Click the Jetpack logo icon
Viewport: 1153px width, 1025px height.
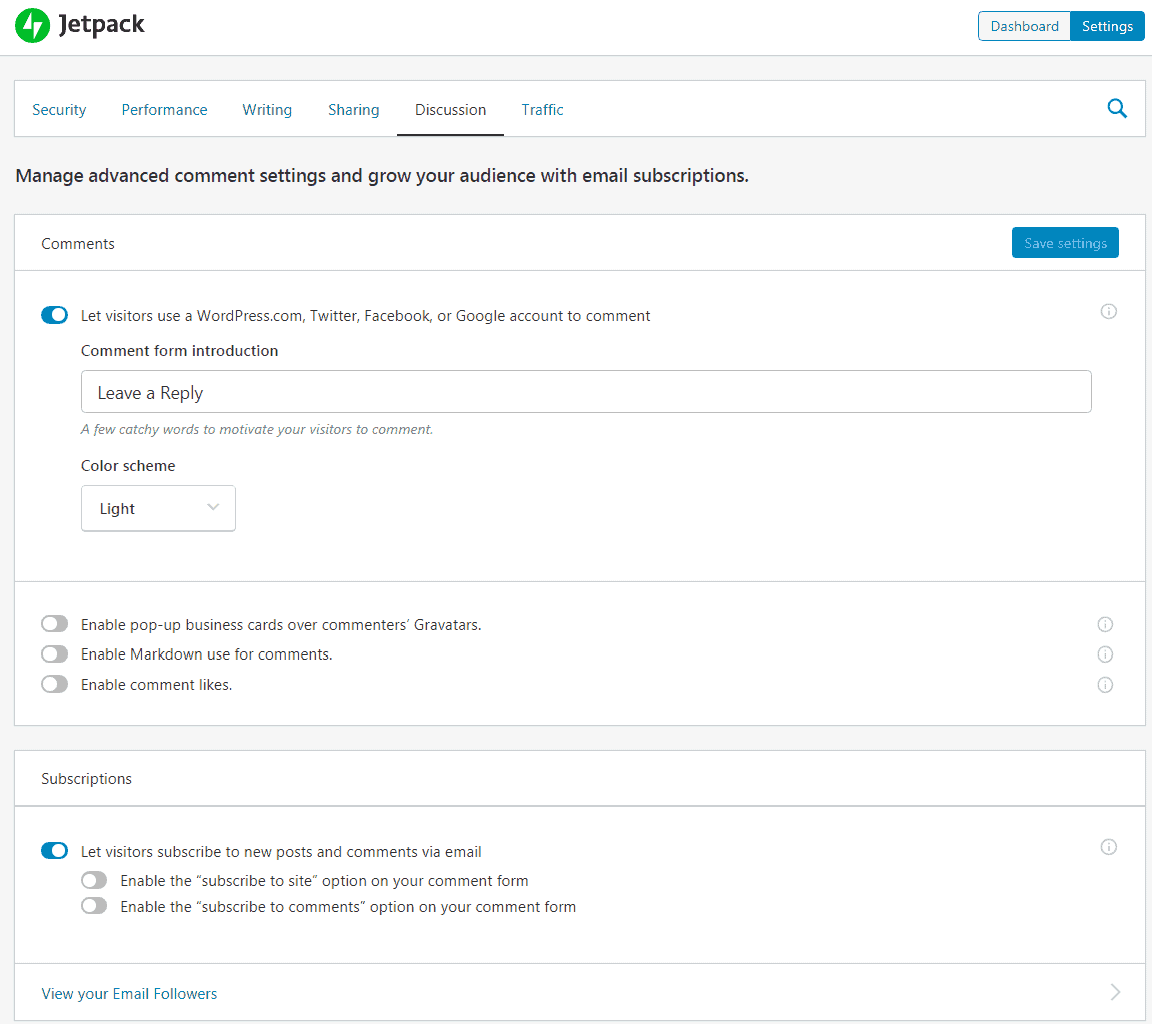point(32,26)
